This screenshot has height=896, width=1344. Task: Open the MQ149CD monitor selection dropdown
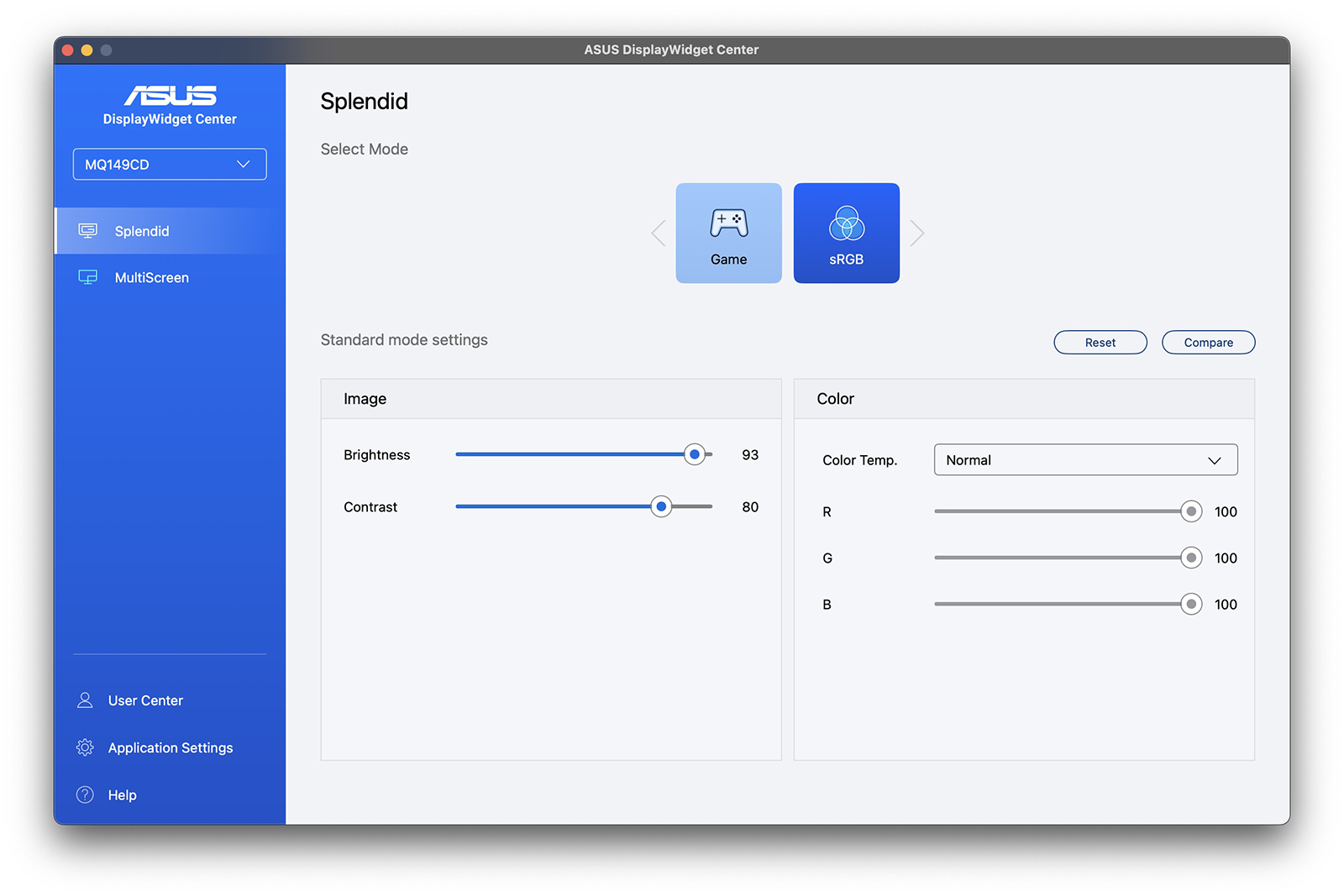click(x=170, y=165)
